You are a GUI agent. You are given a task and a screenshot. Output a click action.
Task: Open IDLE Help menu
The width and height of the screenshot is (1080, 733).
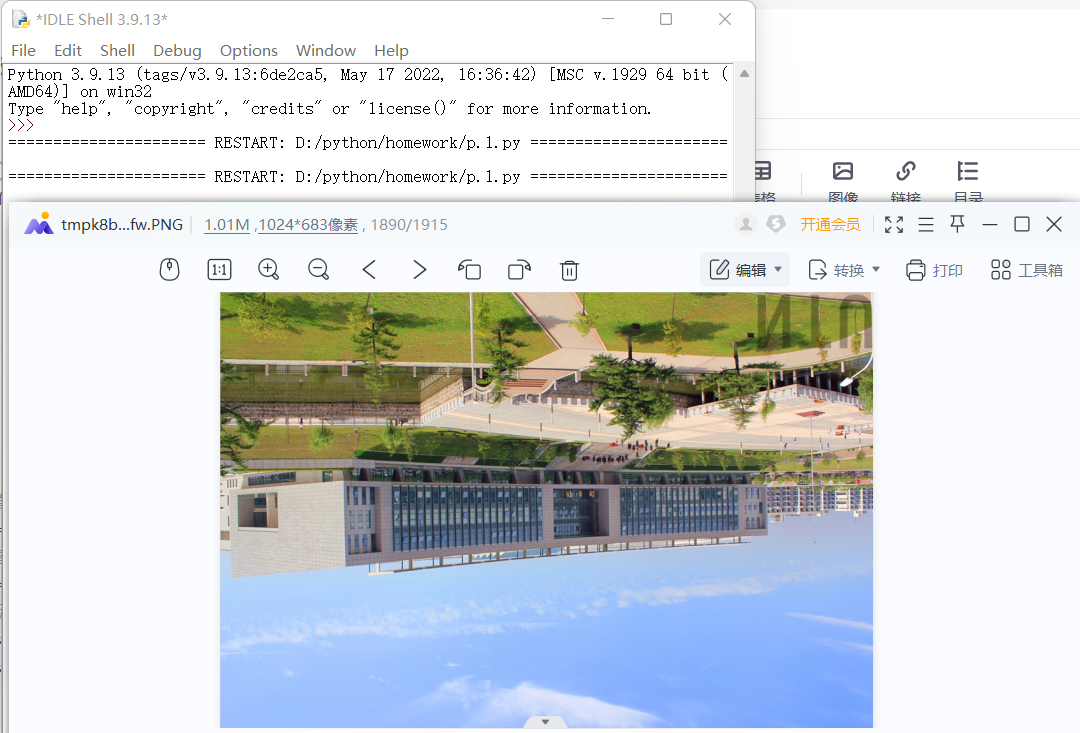[x=391, y=50]
